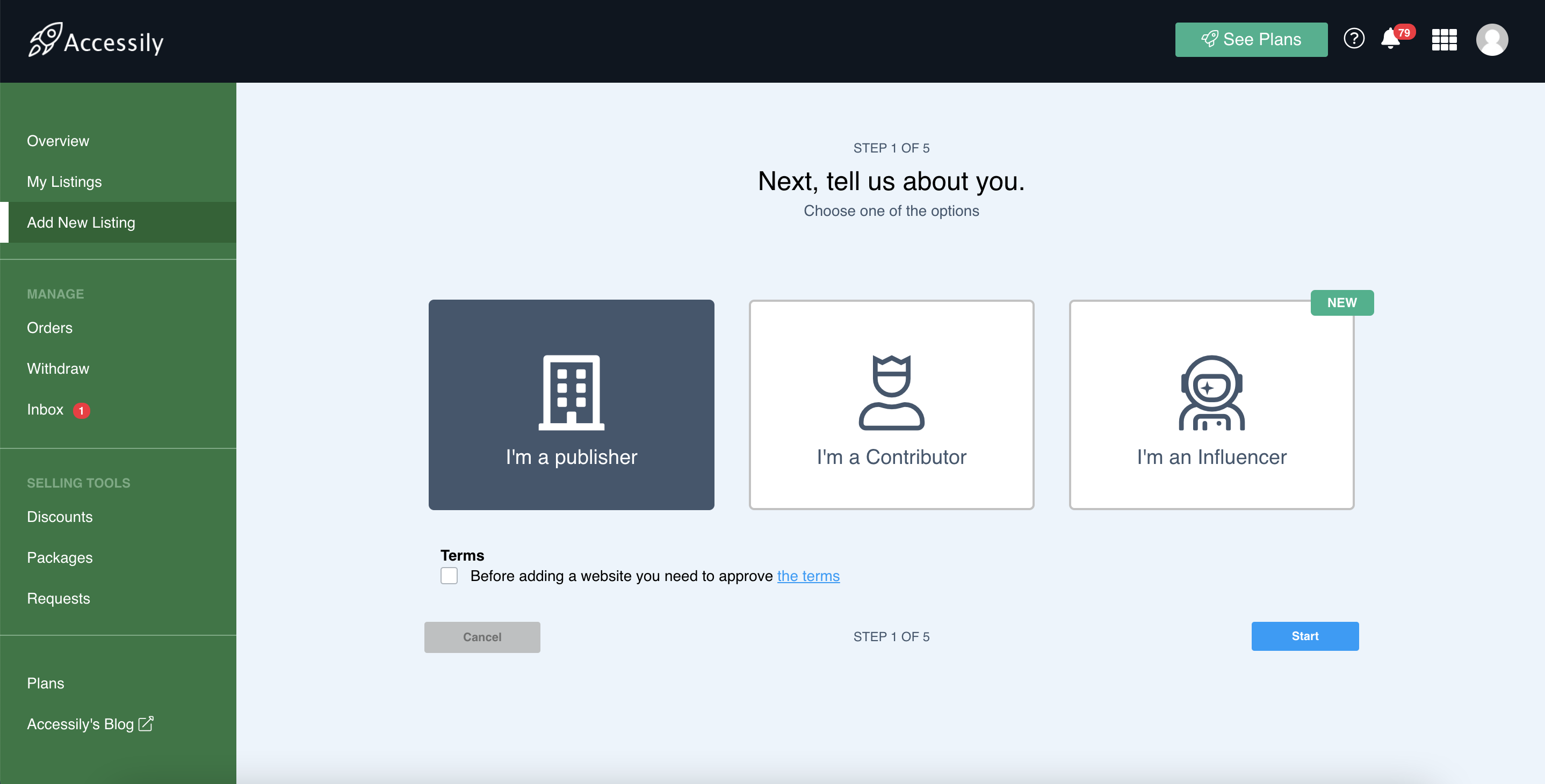Check the terms approval checkbox

pyautogui.click(x=449, y=576)
